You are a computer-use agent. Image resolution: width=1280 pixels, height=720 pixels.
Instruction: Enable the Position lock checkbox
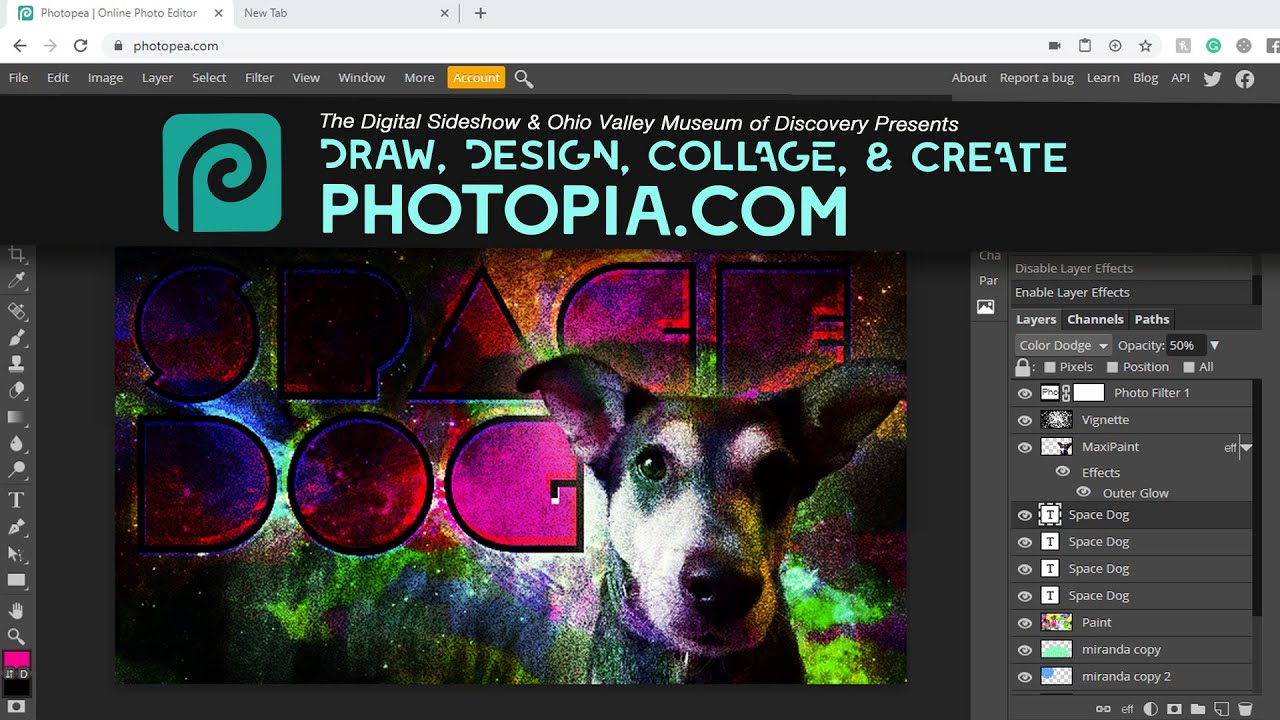click(x=1112, y=367)
